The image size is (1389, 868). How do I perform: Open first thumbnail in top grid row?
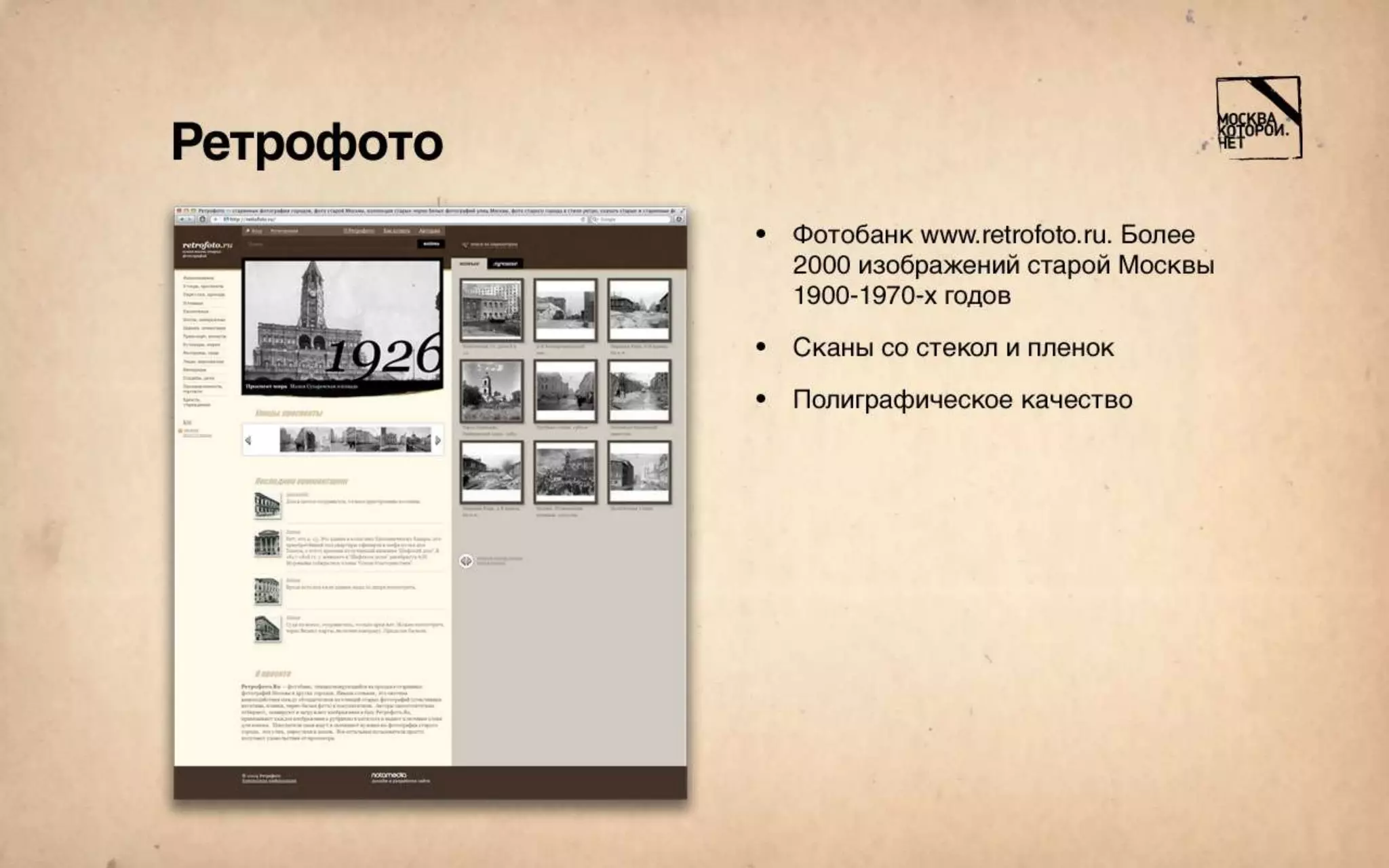point(492,310)
